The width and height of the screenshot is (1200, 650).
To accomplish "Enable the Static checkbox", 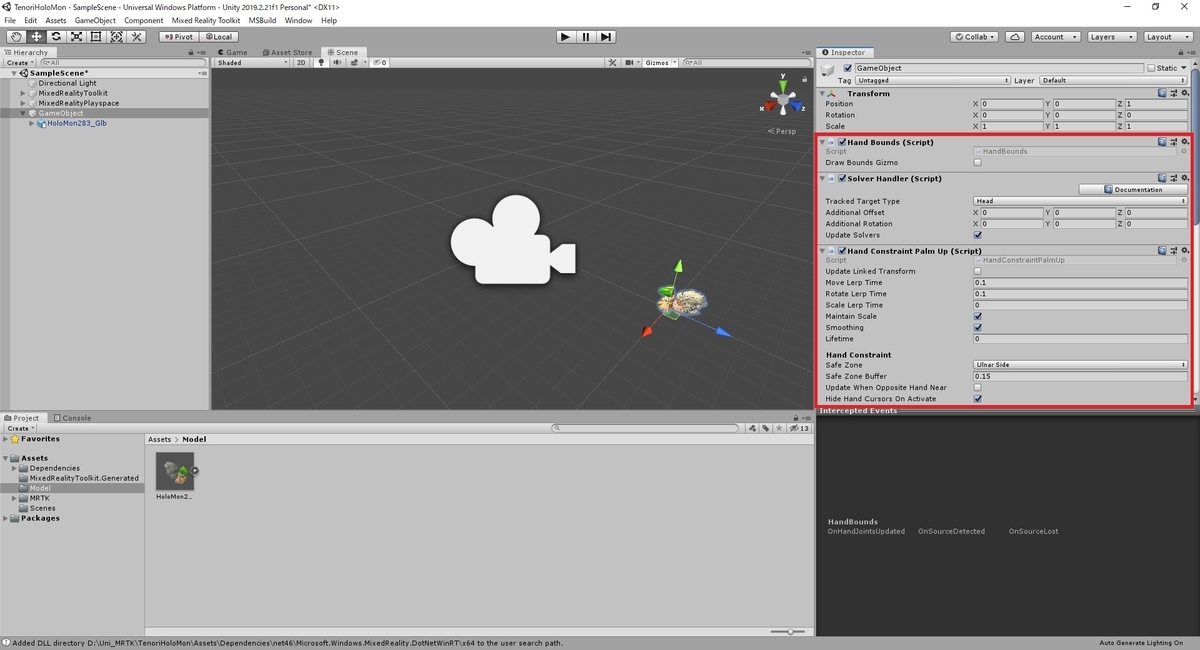I will point(1151,68).
